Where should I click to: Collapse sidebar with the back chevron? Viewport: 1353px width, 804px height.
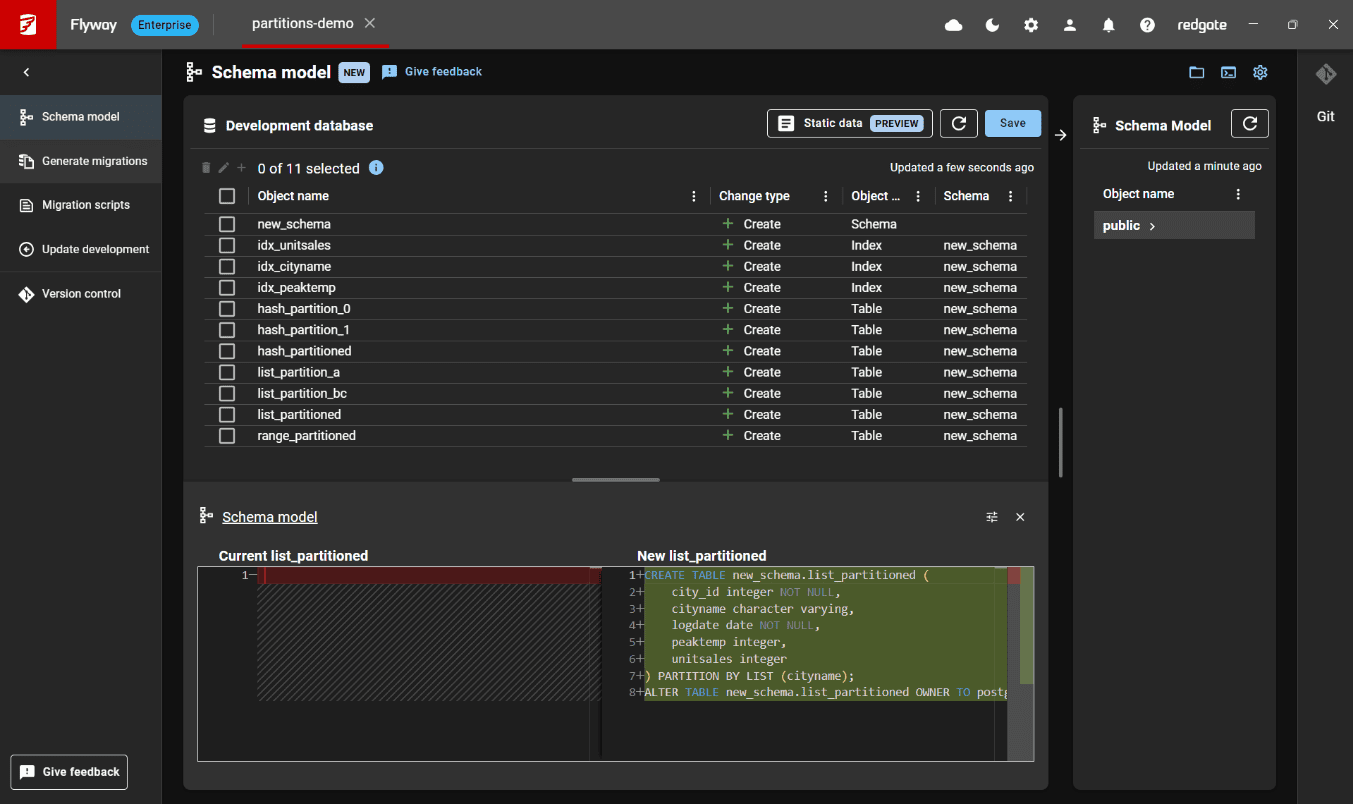tap(26, 72)
